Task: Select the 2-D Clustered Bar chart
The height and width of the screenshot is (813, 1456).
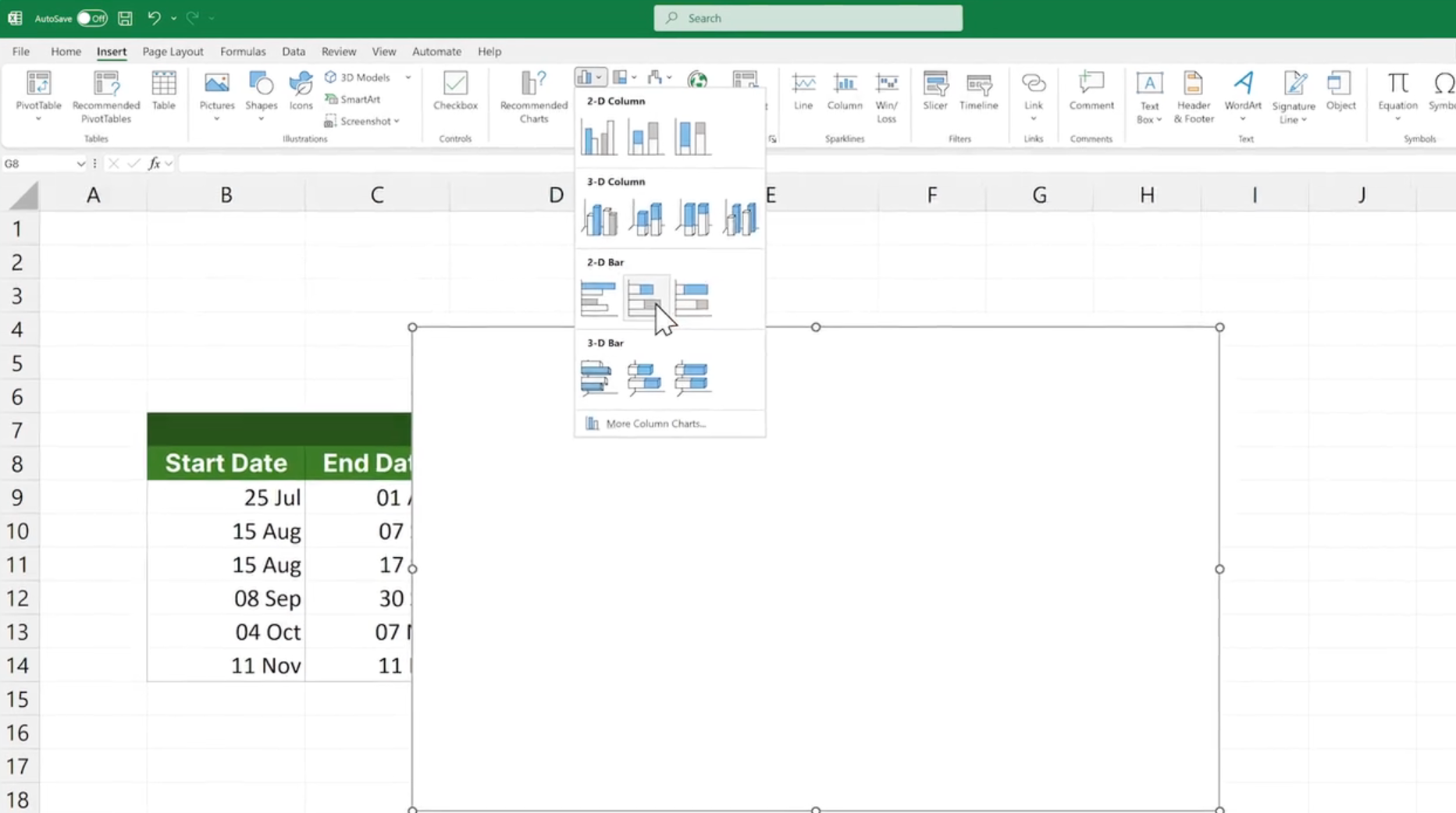Action: pyautogui.click(x=598, y=299)
